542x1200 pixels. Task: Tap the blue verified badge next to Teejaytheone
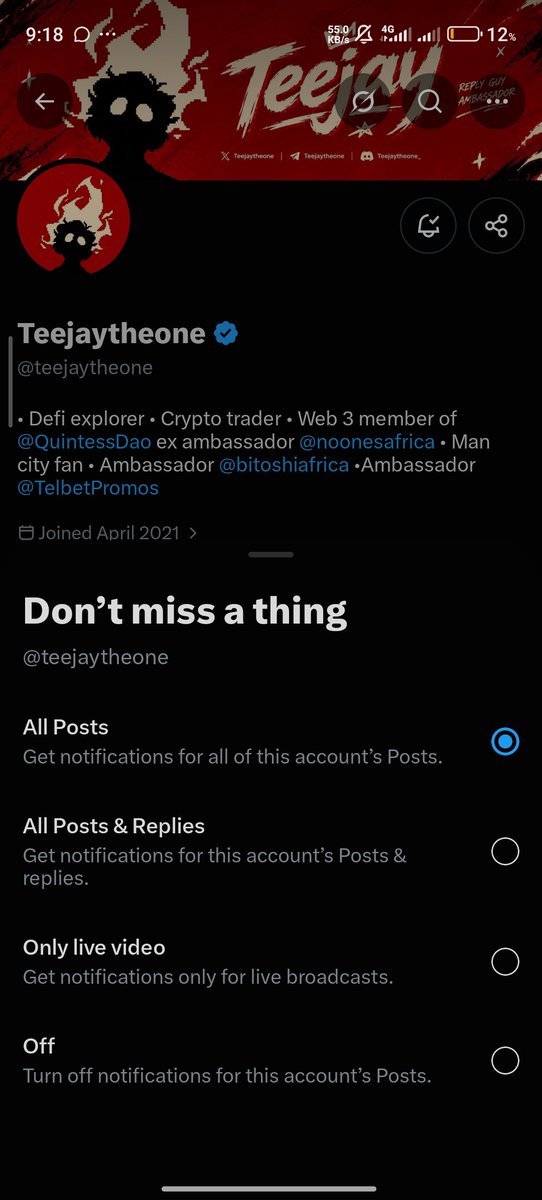pos(226,334)
